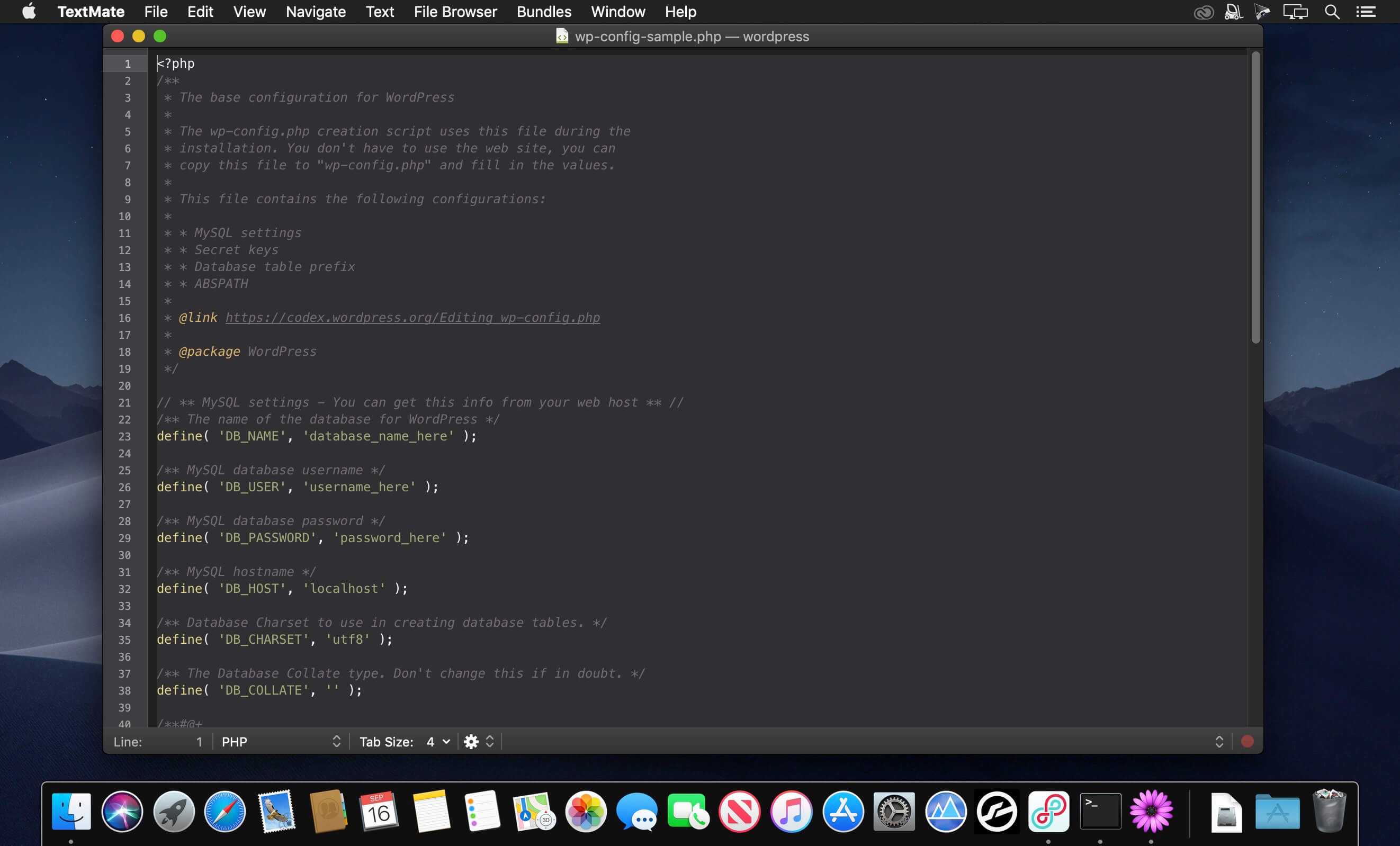1400x846 pixels.
Task: Open File Browser in TextMate menu
Action: (455, 12)
